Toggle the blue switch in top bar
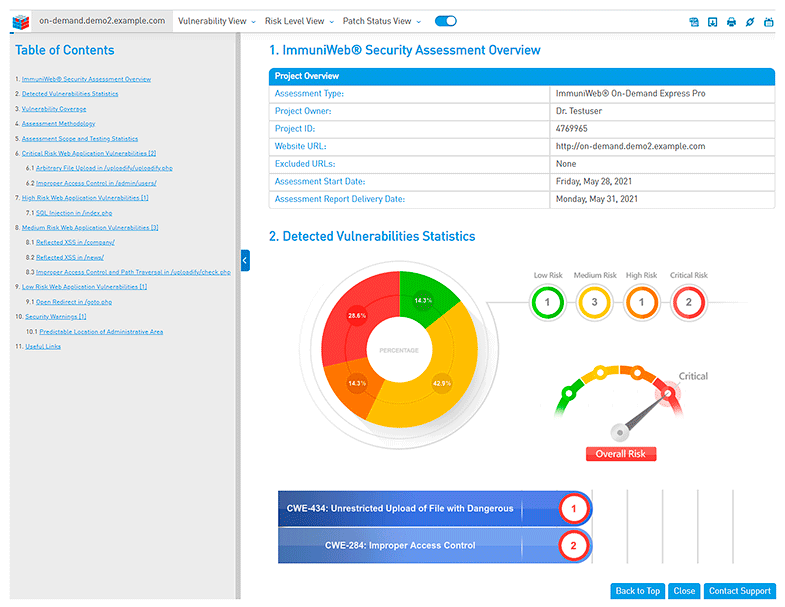This screenshot has width=785, height=607. [x=446, y=21]
